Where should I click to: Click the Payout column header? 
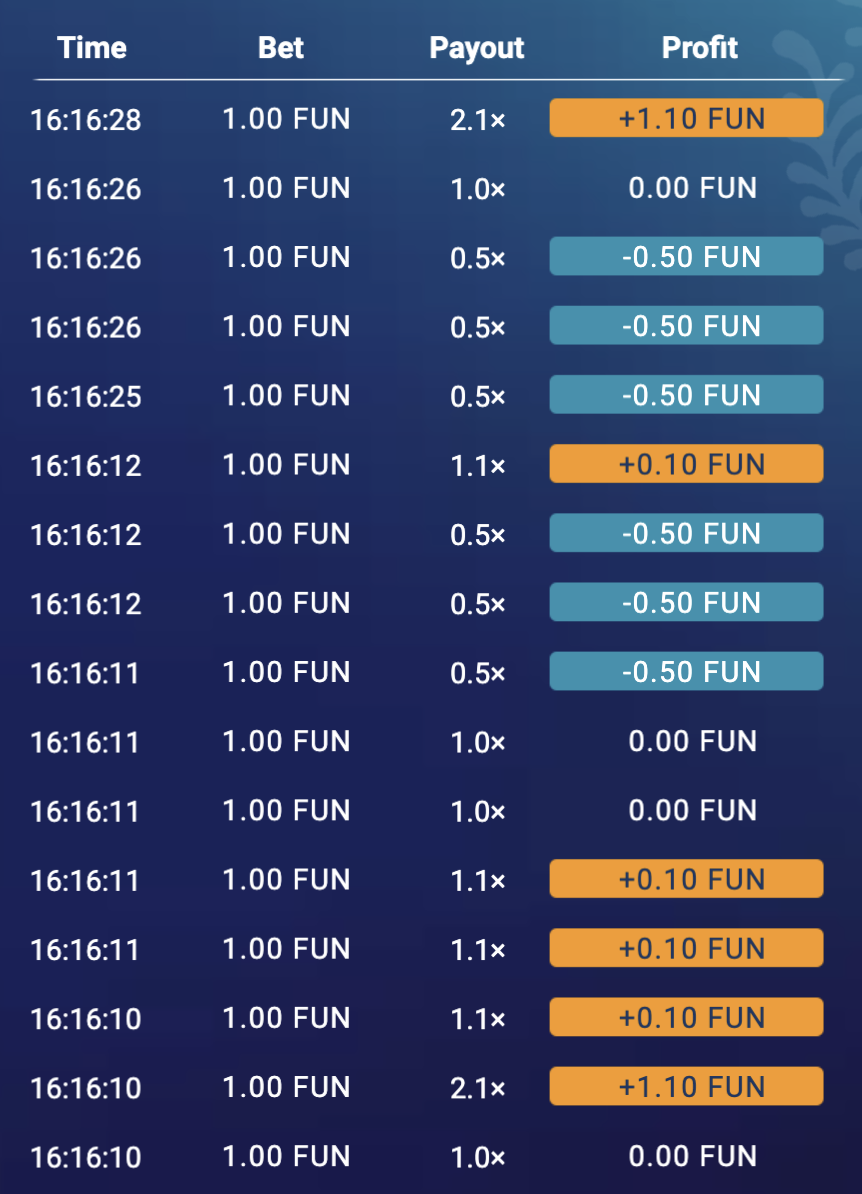point(477,48)
